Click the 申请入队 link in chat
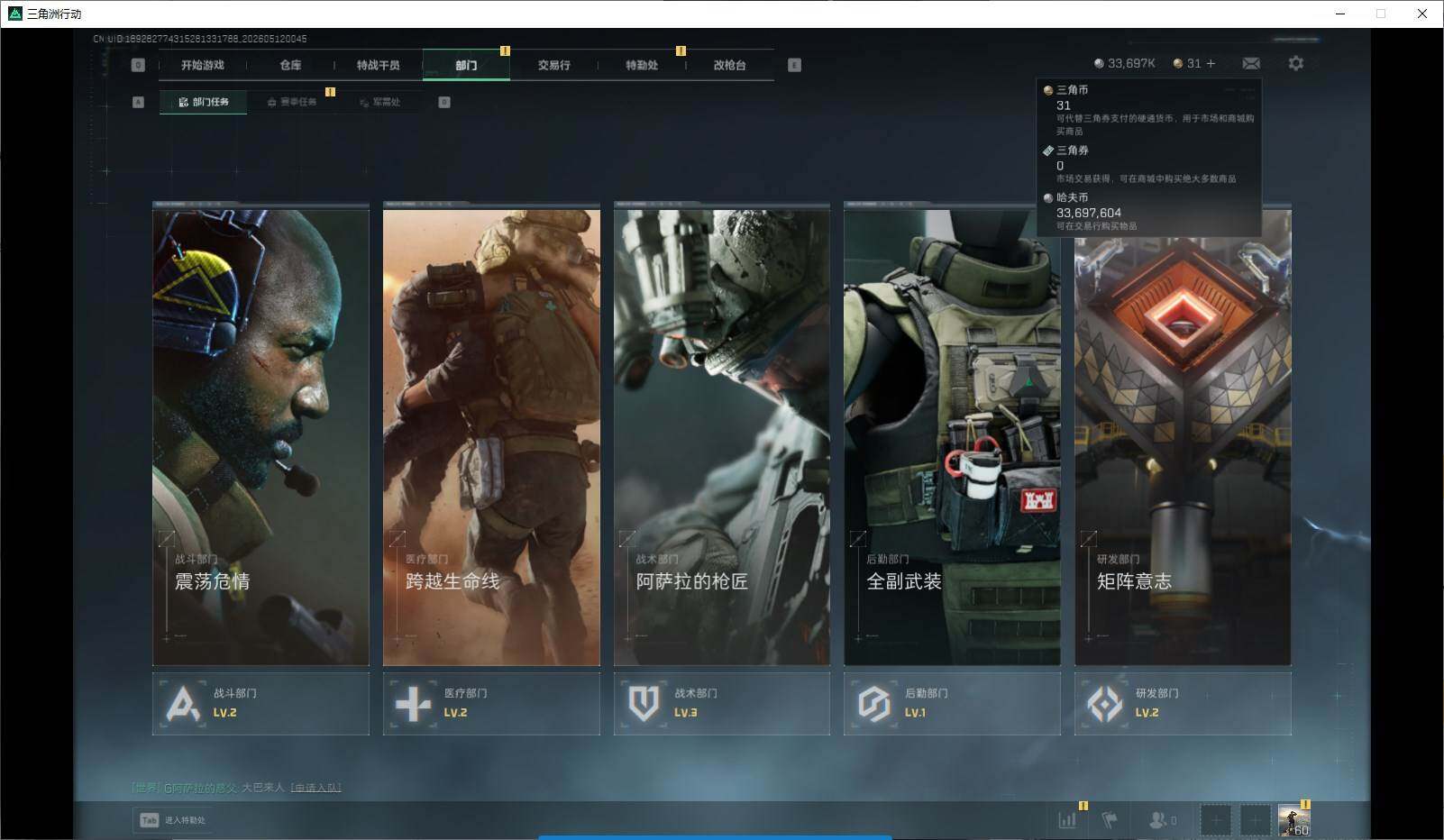 [x=315, y=788]
